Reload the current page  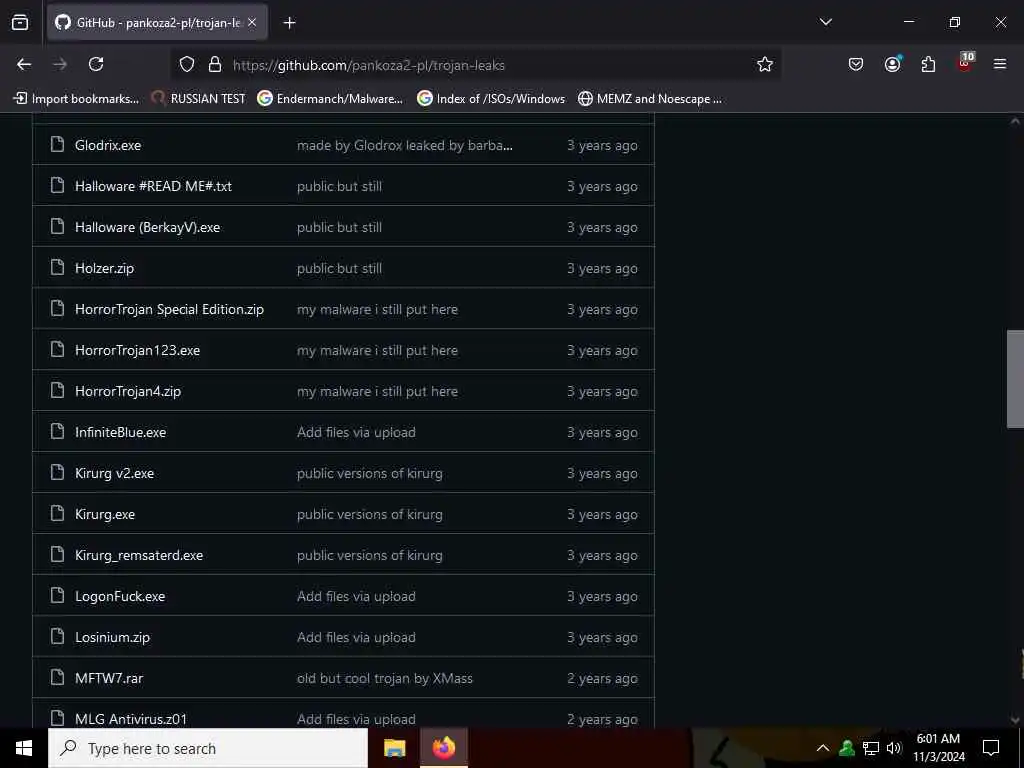(x=96, y=64)
